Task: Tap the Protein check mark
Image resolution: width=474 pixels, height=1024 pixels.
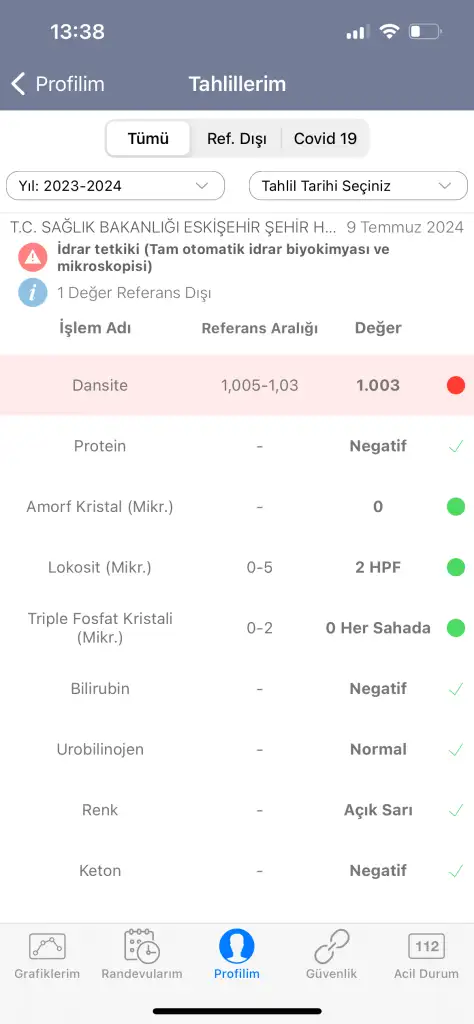Action: pyautogui.click(x=456, y=446)
